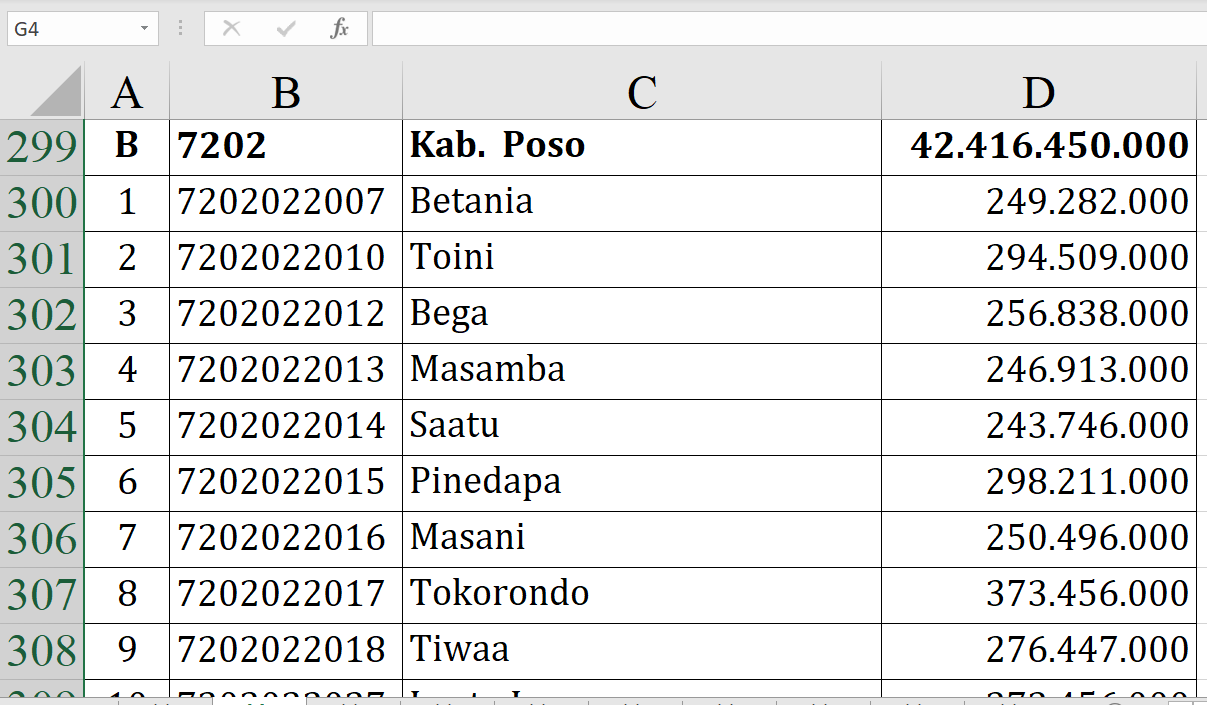Select column A header

(127, 92)
